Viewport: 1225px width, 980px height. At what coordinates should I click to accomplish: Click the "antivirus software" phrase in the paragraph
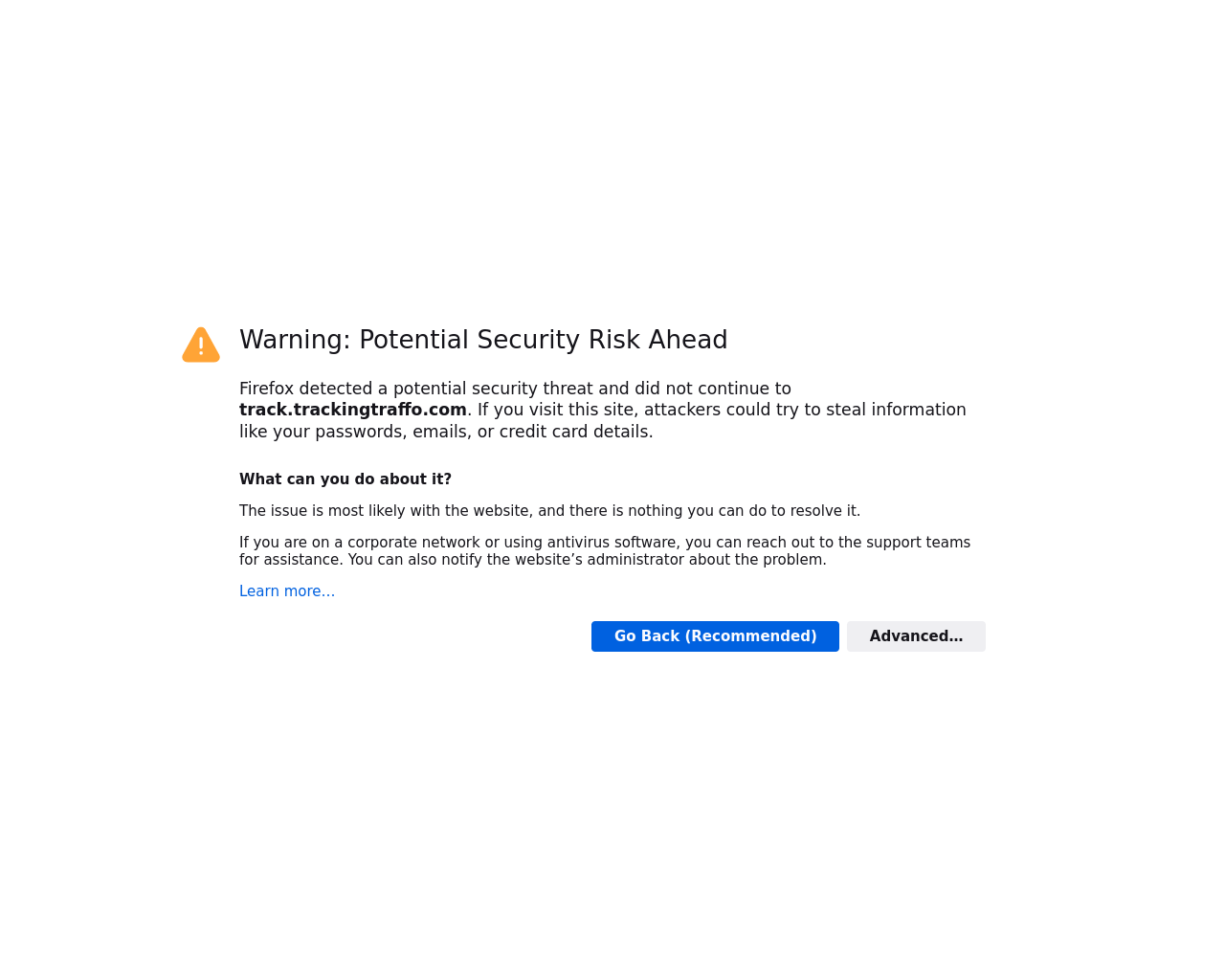(612, 543)
